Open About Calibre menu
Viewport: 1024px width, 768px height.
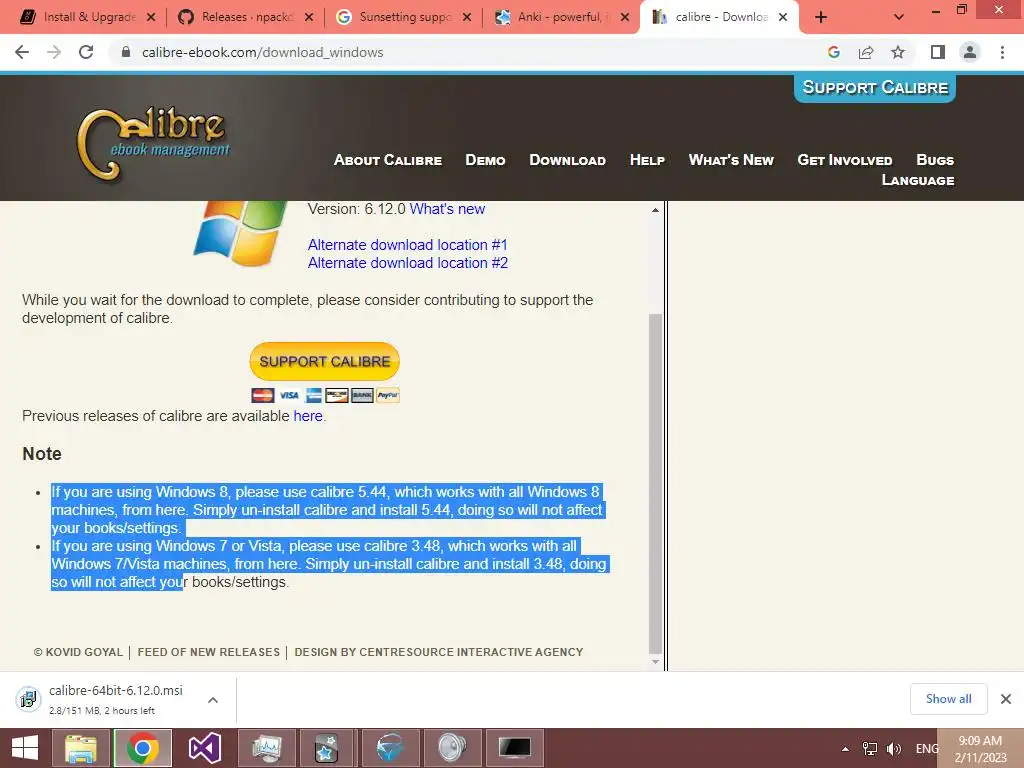tap(388, 160)
